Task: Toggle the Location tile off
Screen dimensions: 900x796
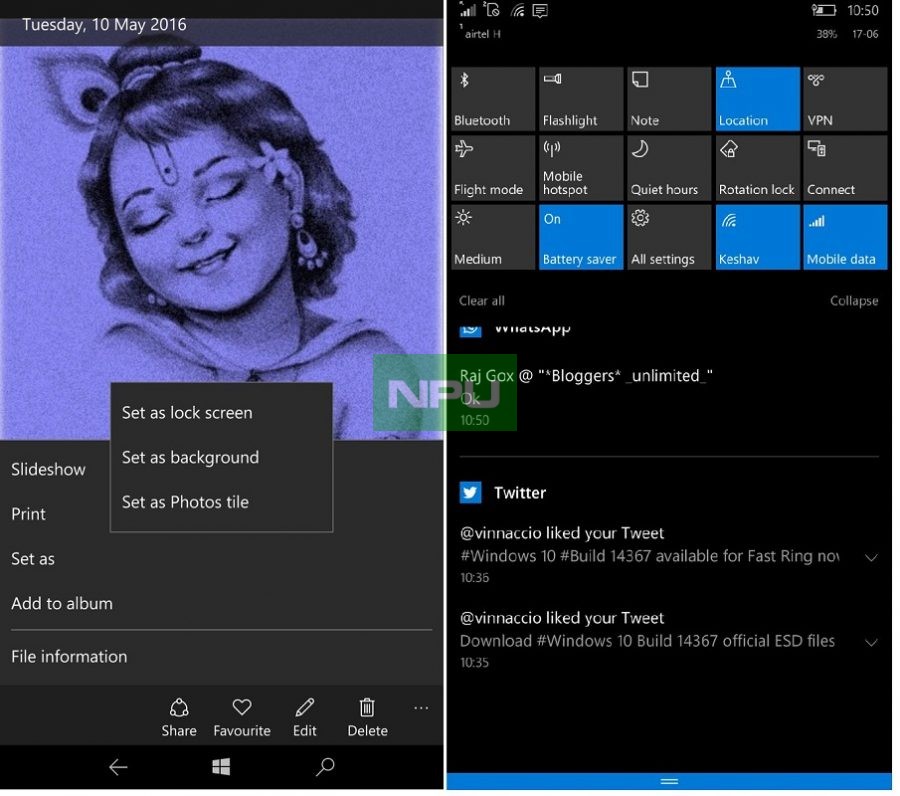Action: 758,99
